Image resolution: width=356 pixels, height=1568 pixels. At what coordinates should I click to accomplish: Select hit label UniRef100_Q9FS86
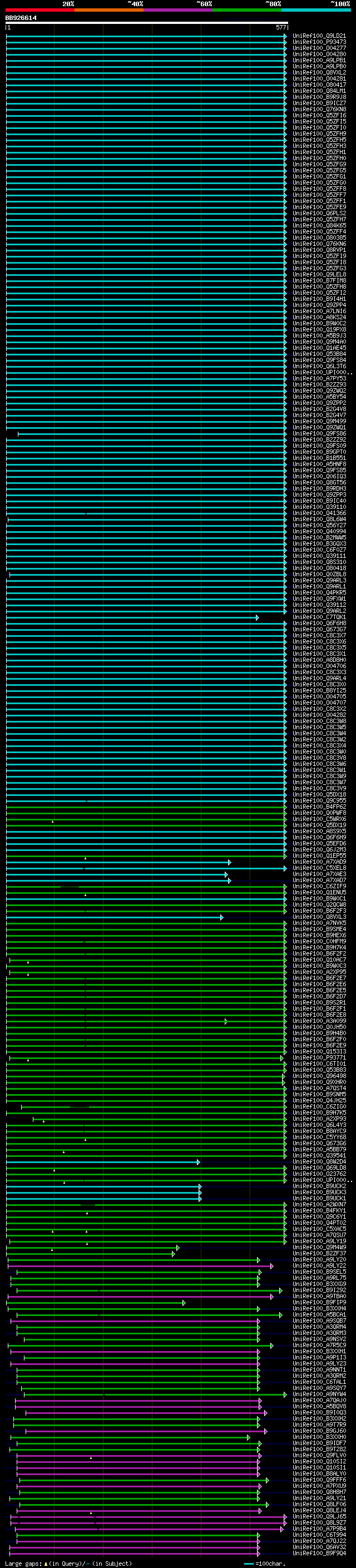click(319, 433)
